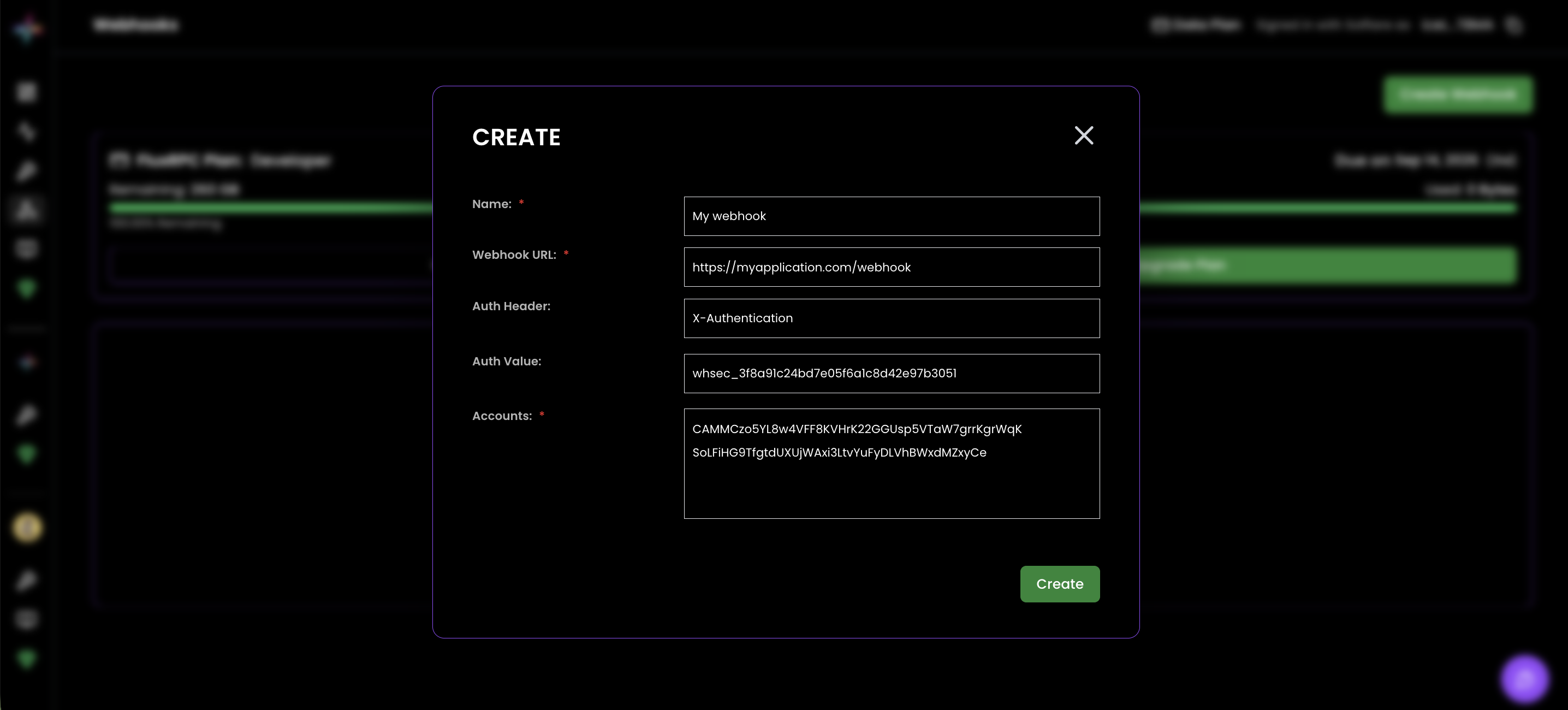Focus the Webhook URL field
1568x710 pixels.
[892, 267]
